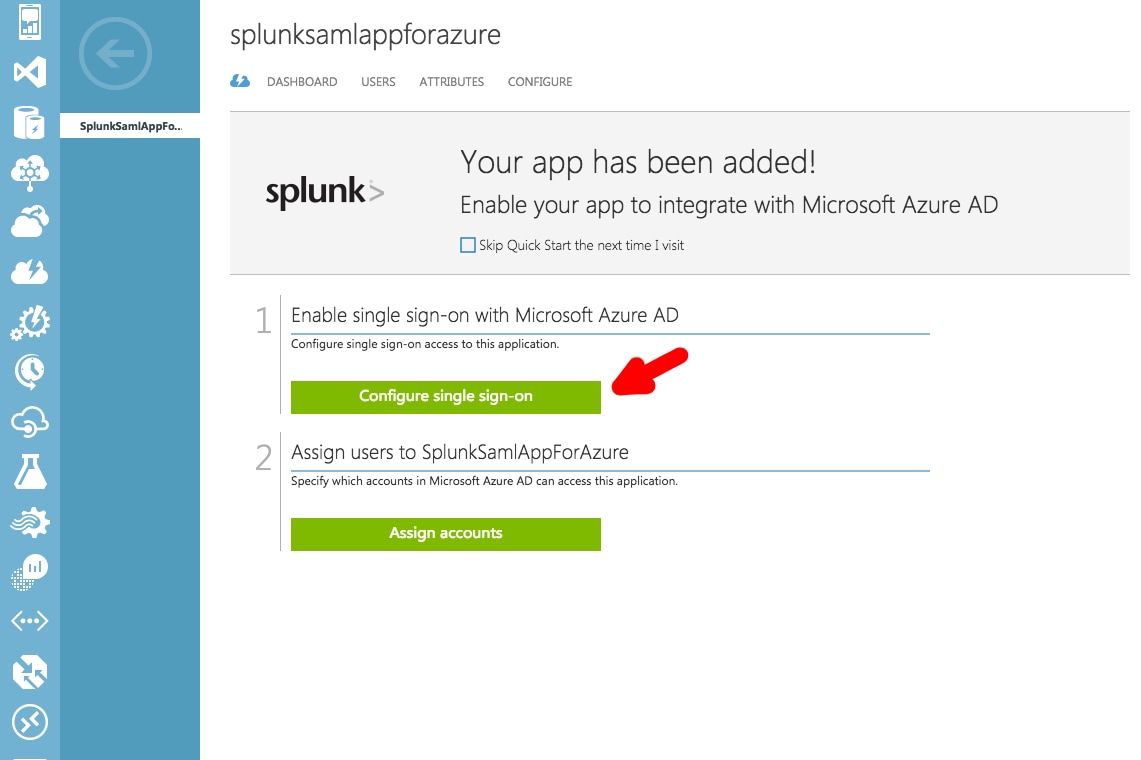Click Assign accounts button

tap(446, 534)
